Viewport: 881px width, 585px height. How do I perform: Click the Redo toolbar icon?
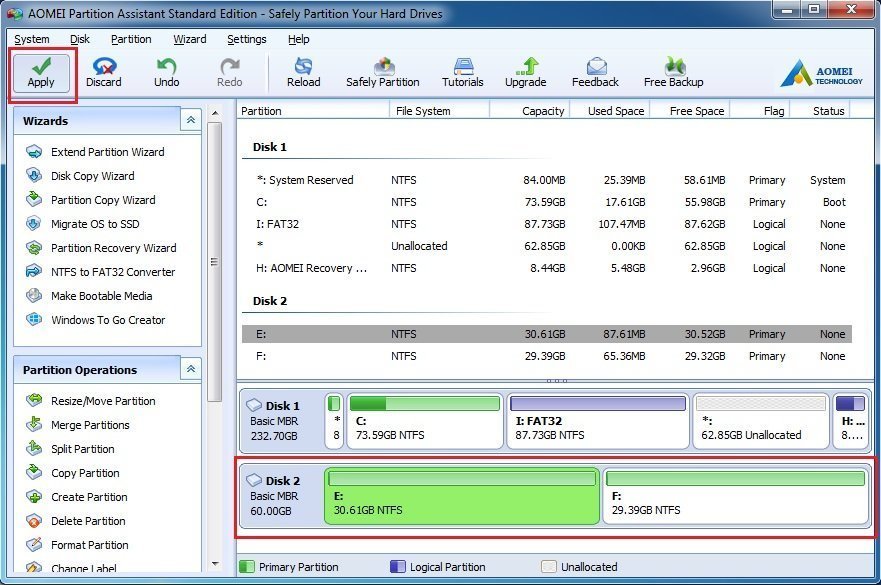click(229, 74)
